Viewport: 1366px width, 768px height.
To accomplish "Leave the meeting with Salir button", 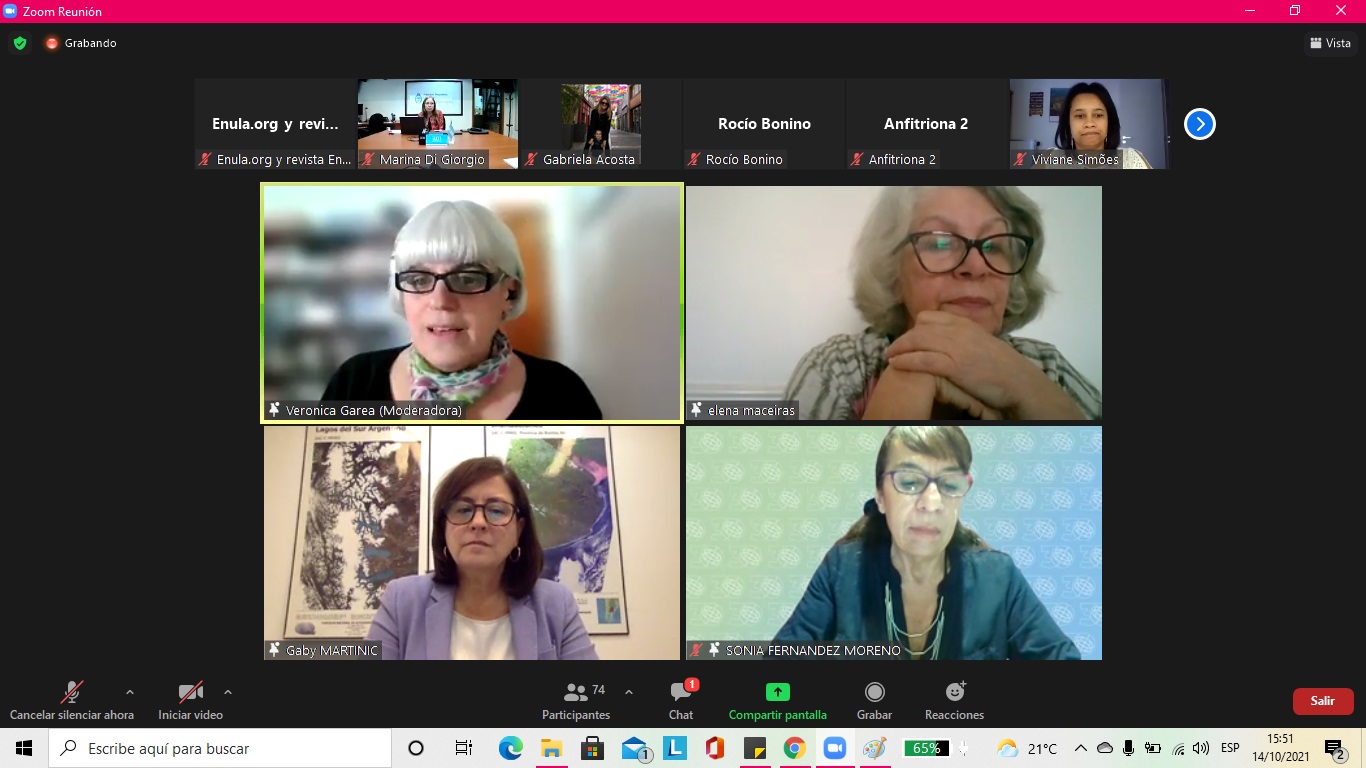I will click(x=1322, y=701).
